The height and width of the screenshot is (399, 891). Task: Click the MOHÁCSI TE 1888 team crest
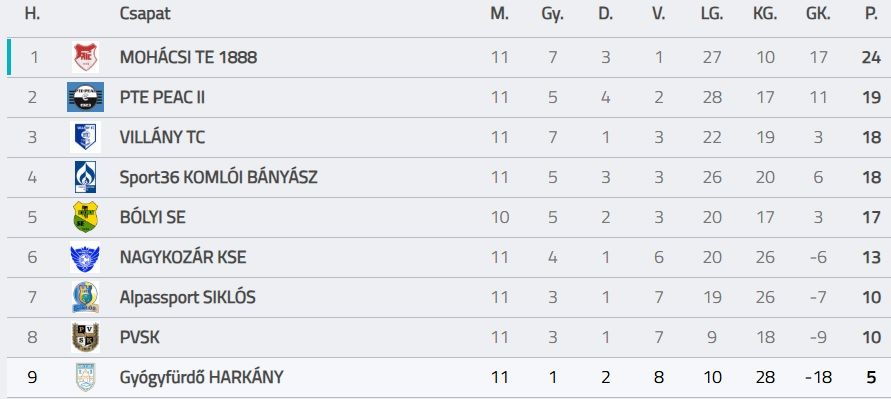click(x=85, y=57)
